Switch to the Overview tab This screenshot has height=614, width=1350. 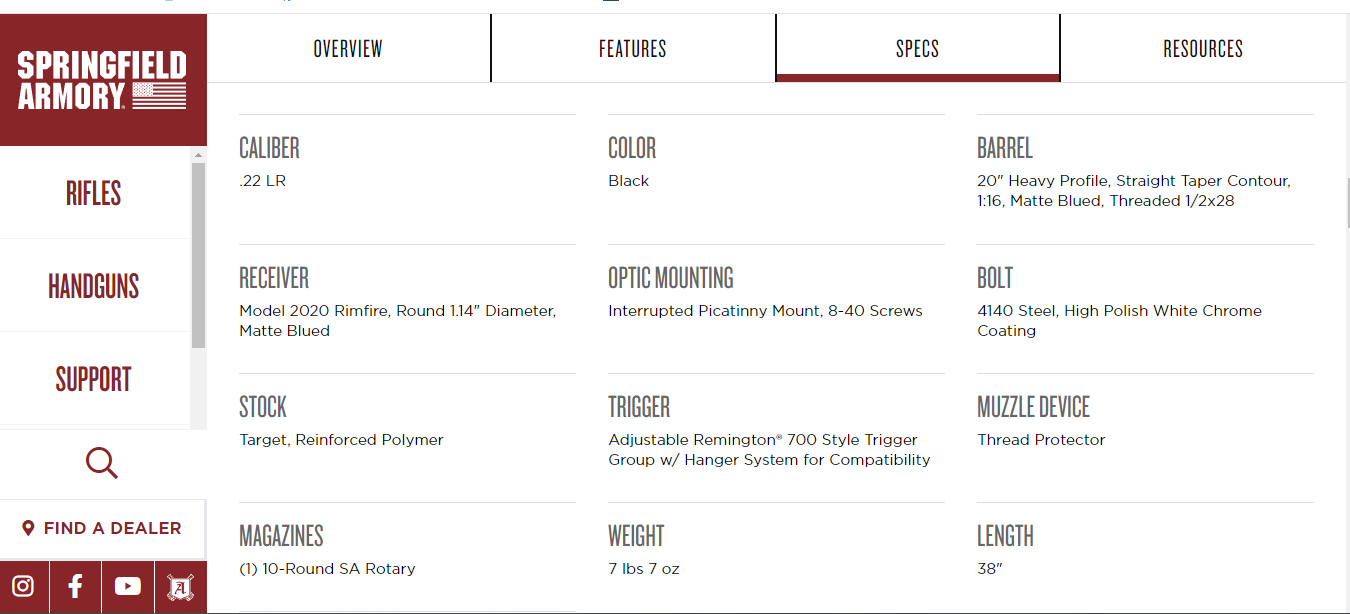pyautogui.click(x=348, y=48)
